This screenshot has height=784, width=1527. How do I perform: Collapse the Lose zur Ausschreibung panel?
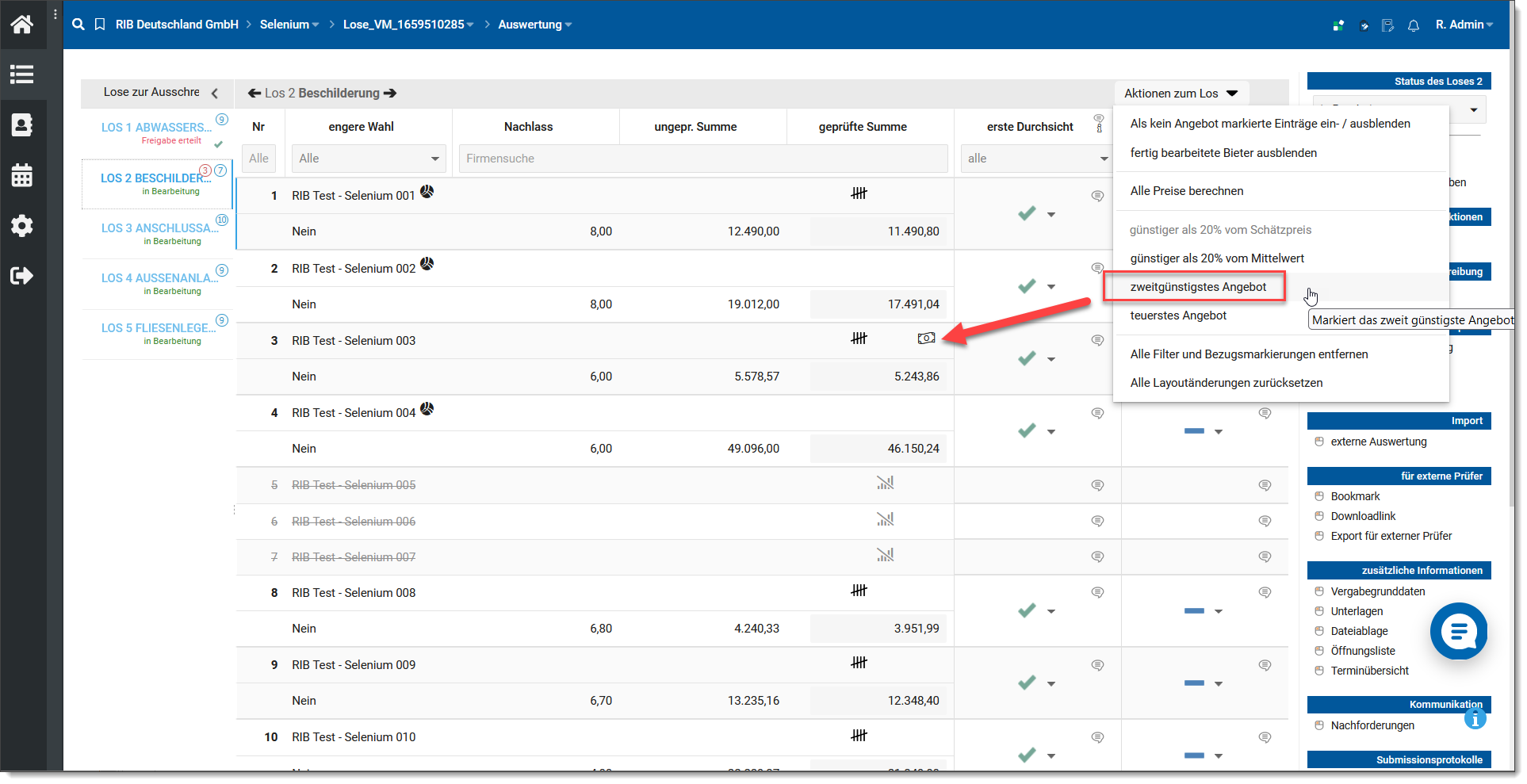click(x=215, y=94)
